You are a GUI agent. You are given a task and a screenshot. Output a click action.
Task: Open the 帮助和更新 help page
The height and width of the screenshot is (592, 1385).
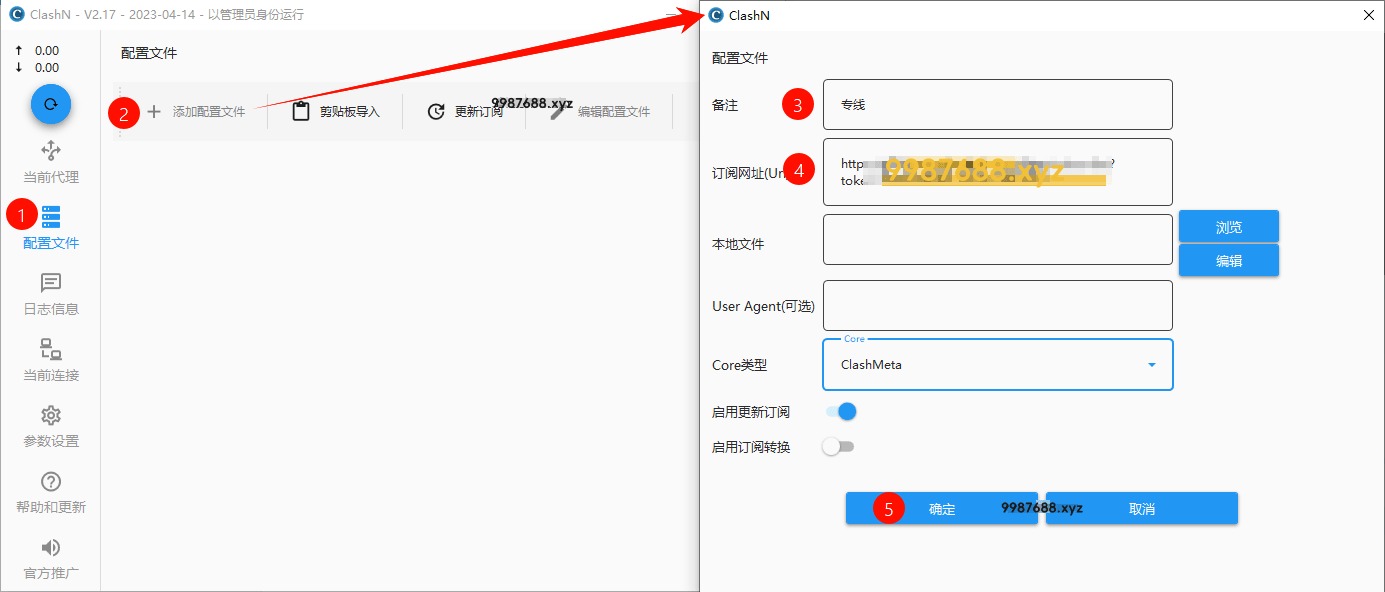click(x=51, y=492)
